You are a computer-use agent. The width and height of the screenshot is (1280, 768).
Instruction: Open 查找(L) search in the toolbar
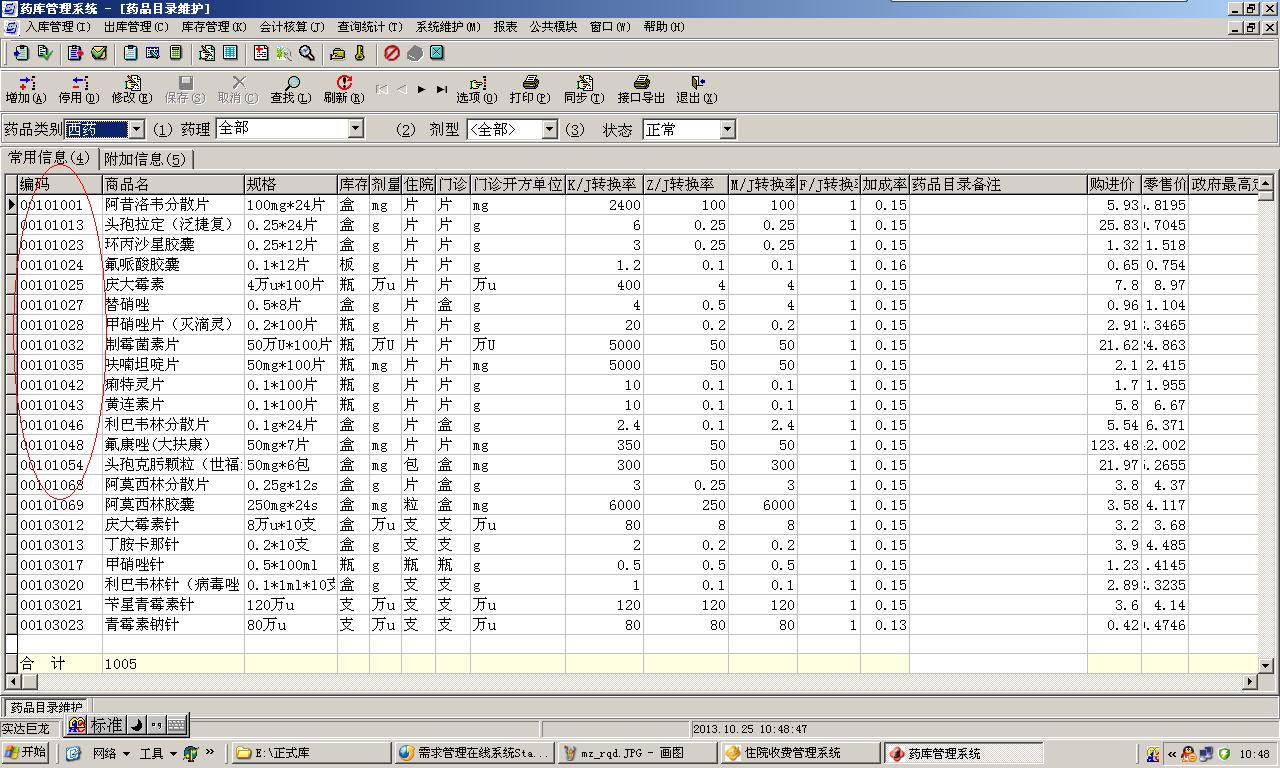(290, 90)
